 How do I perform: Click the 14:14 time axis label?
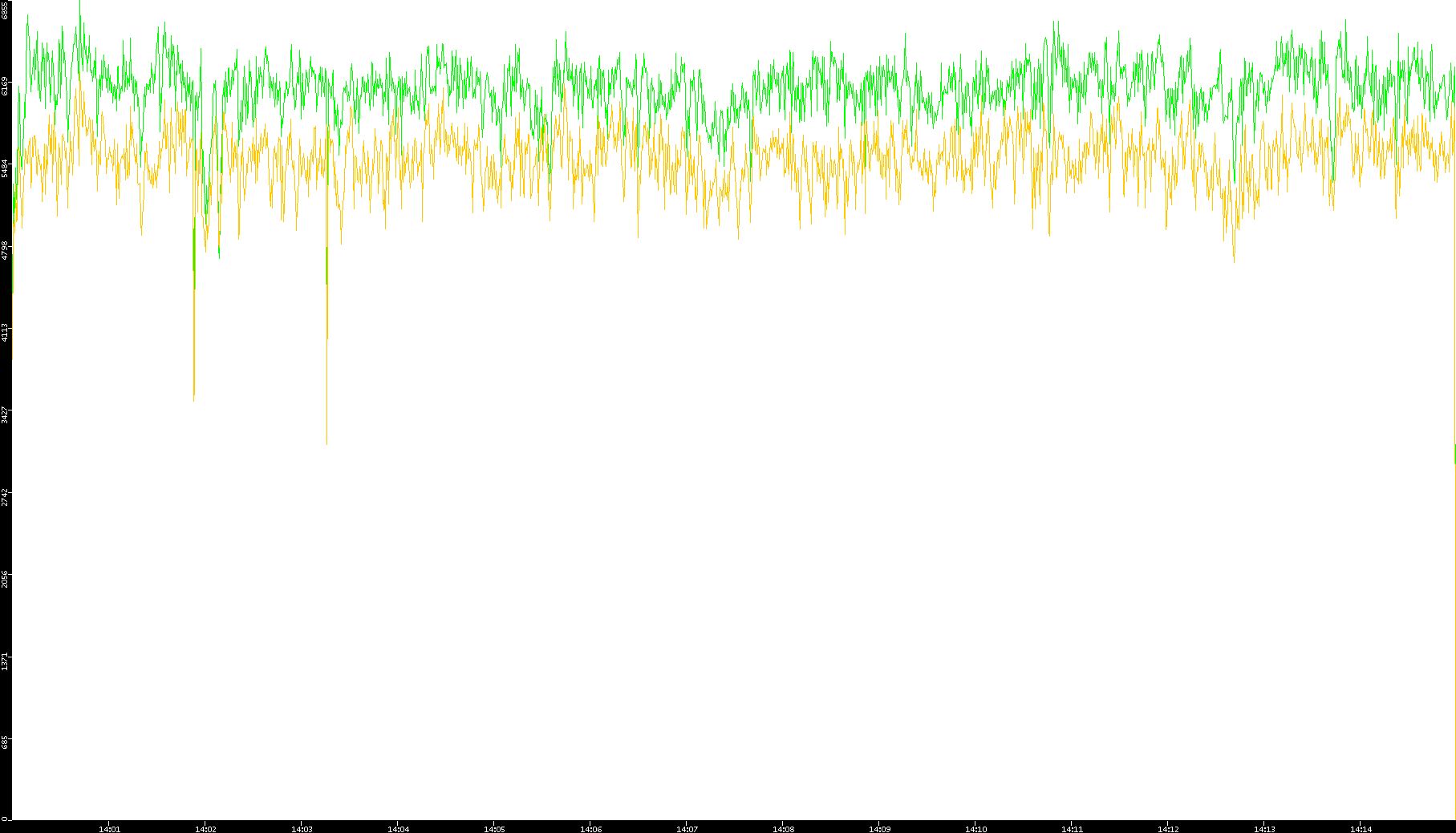[1361, 829]
